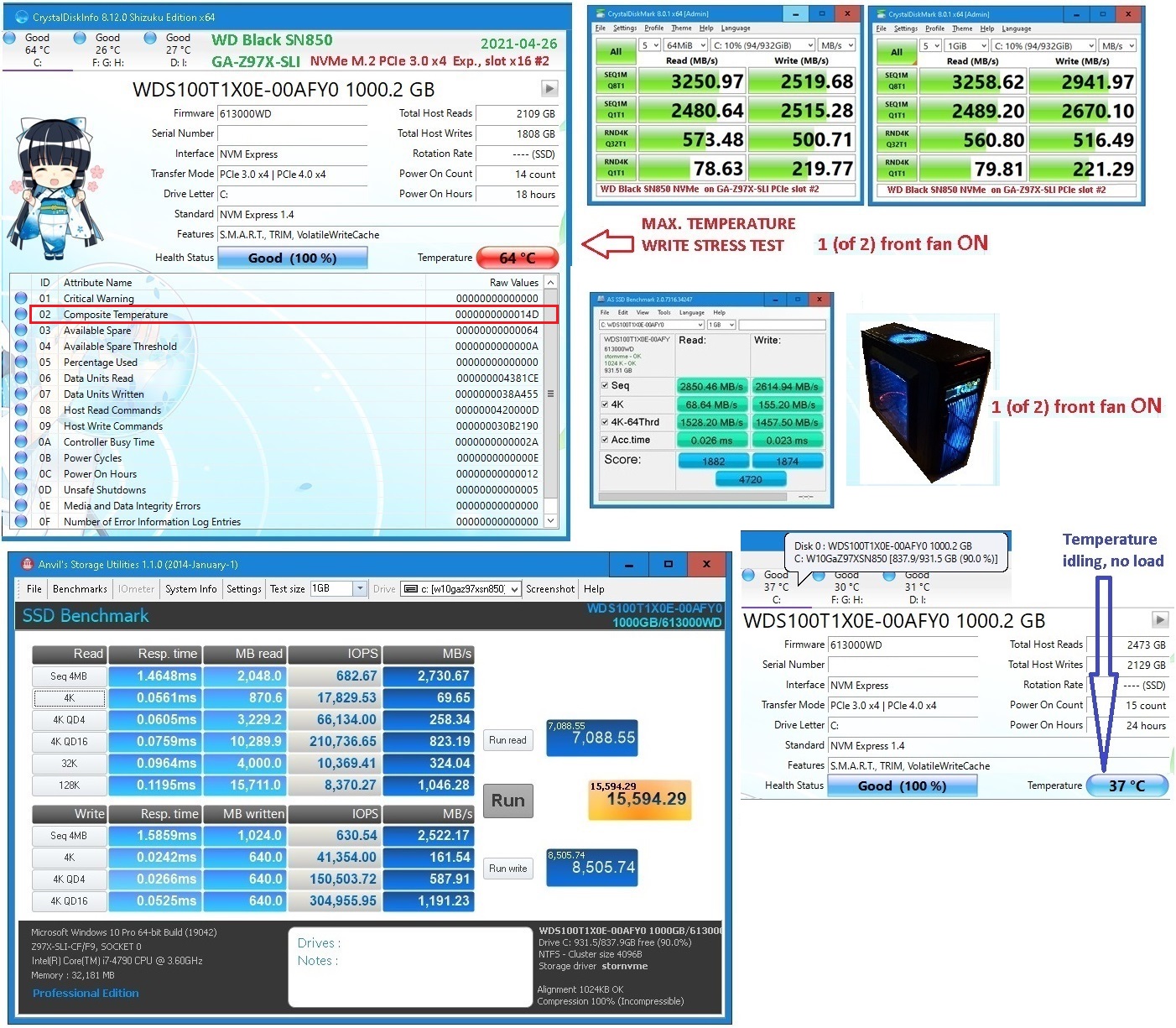Open System Info menu in Anvil's Storage Utilities

point(191,589)
